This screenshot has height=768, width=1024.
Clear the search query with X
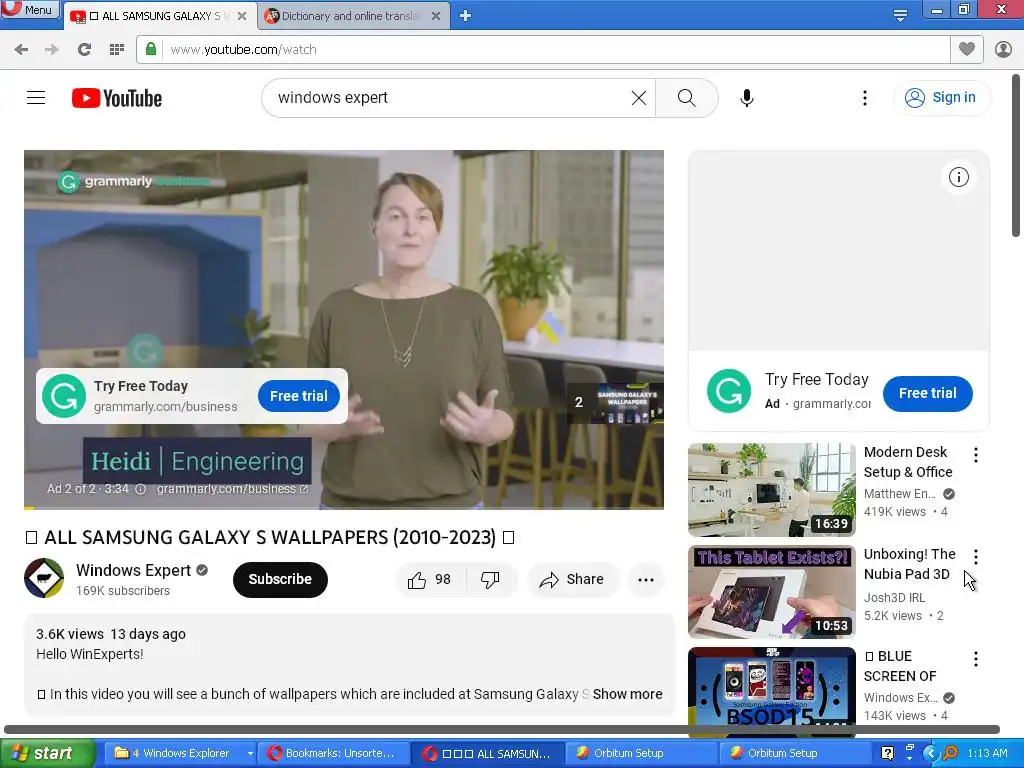(639, 98)
